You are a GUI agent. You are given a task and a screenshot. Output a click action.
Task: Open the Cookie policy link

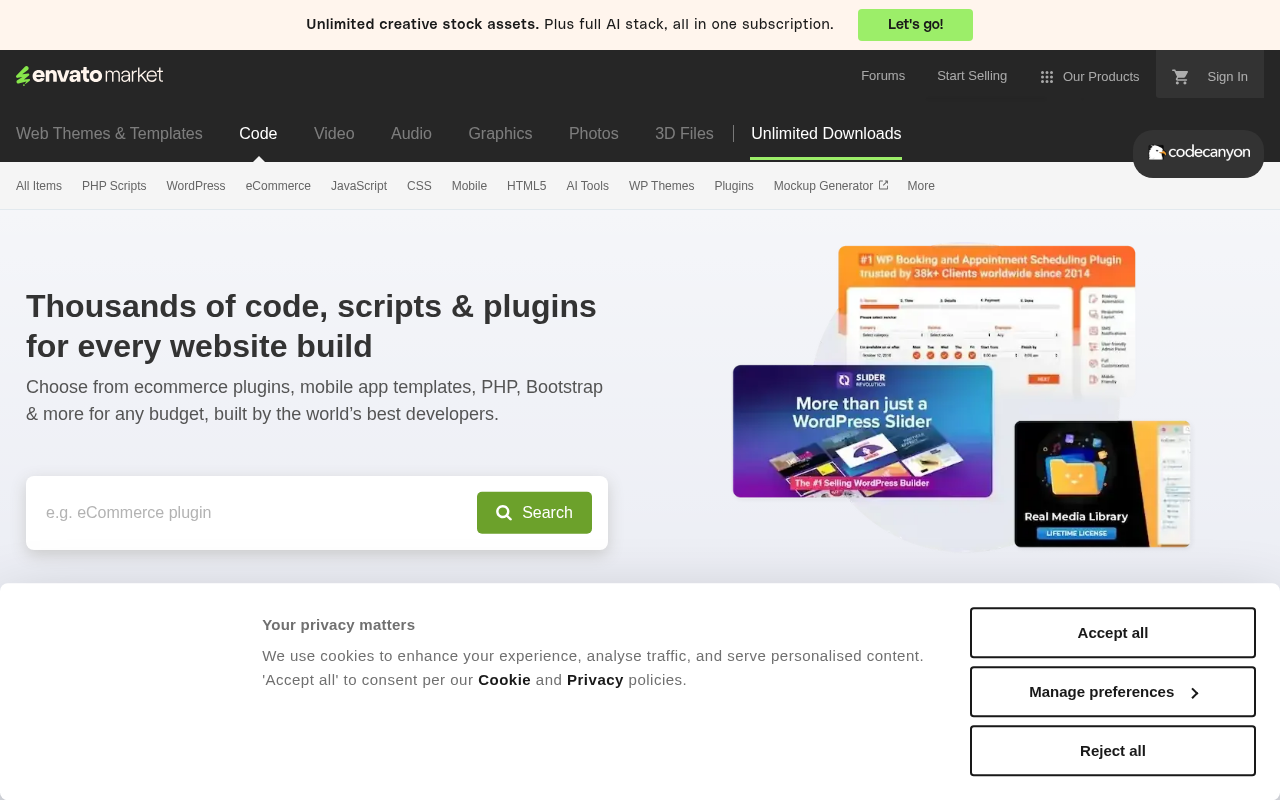504,680
